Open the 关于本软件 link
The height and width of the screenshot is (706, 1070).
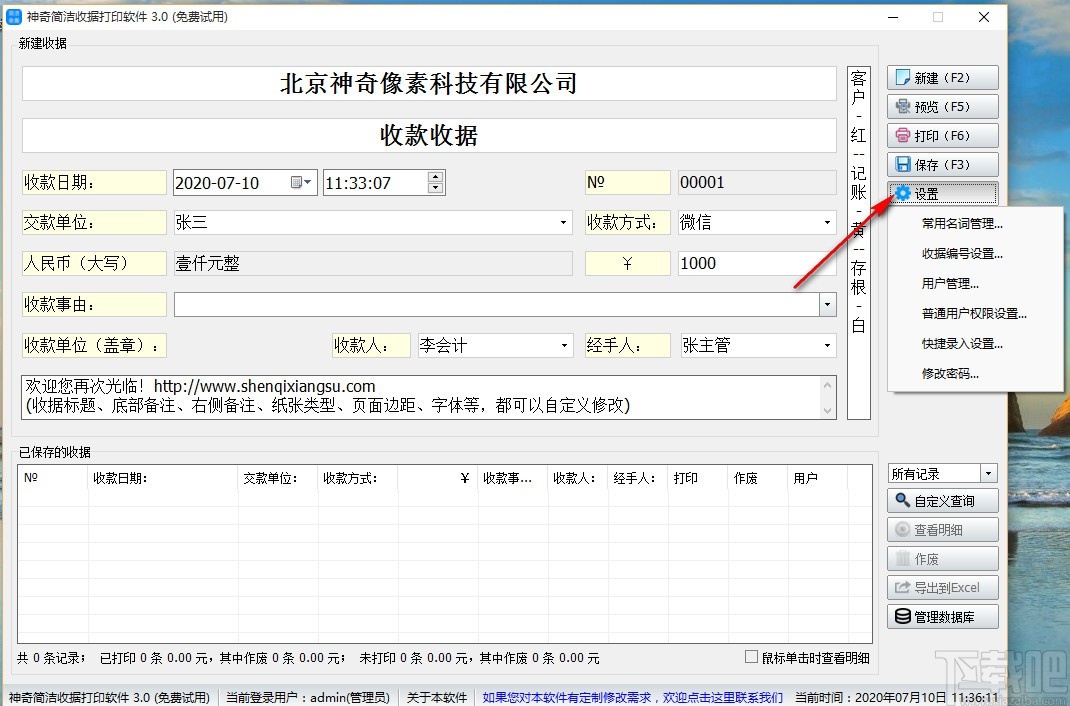(437, 697)
